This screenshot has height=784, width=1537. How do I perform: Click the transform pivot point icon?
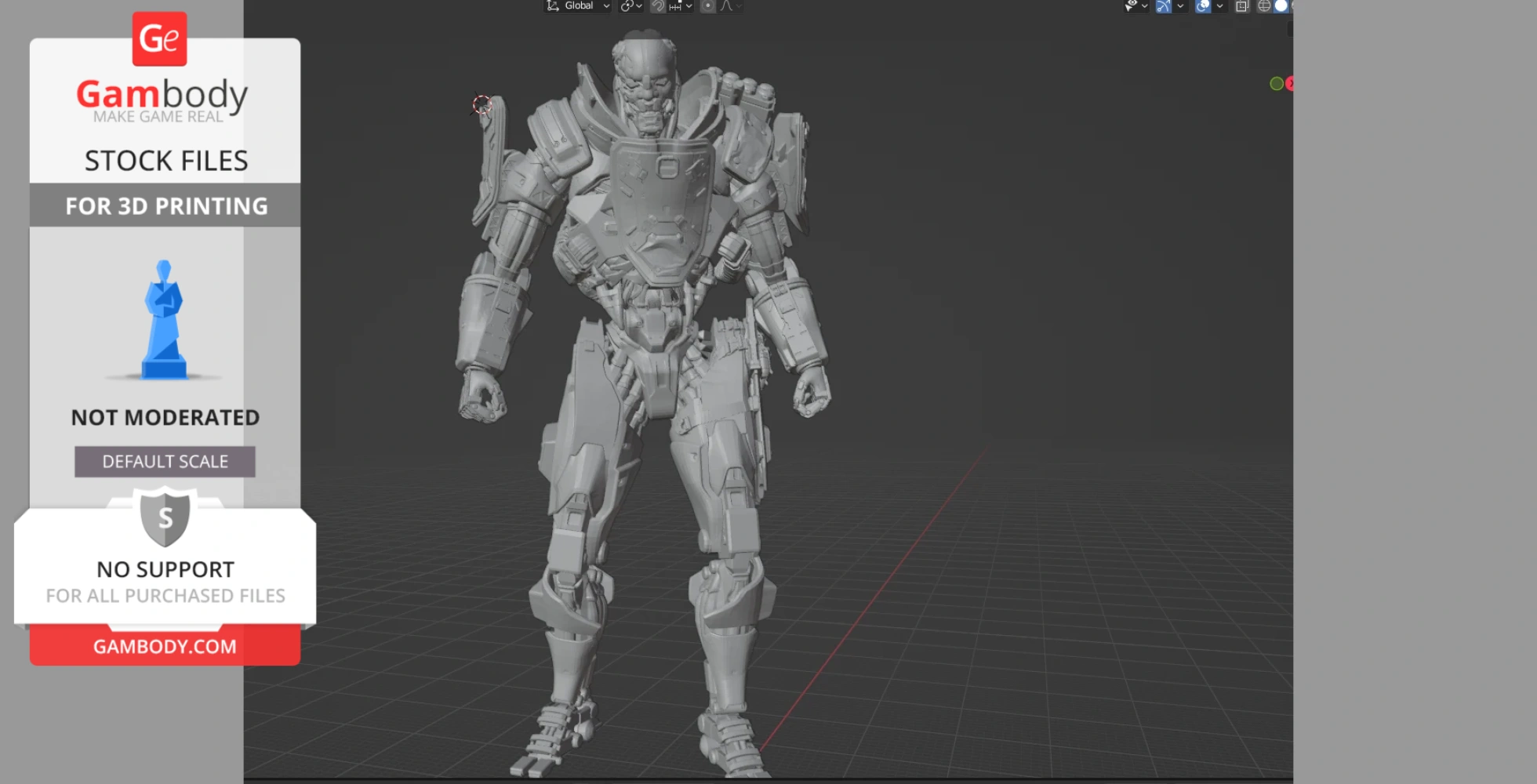coord(626,5)
